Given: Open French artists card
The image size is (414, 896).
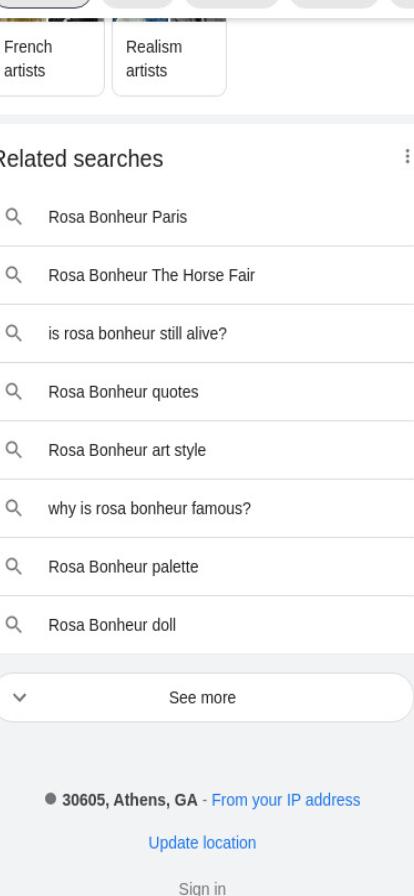Looking at the screenshot, I should (50, 57).
